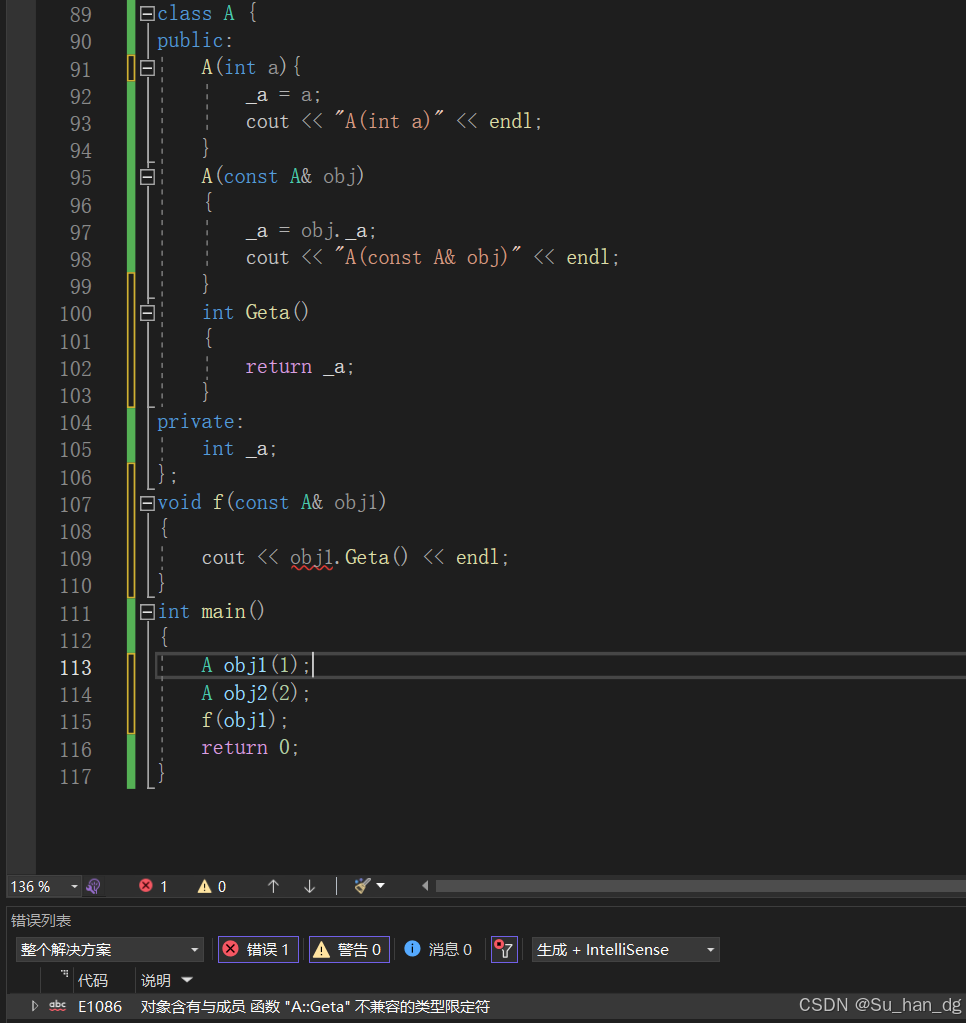Jump to next error with down arrow
This screenshot has height=1023, width=966.
point(309,886)
